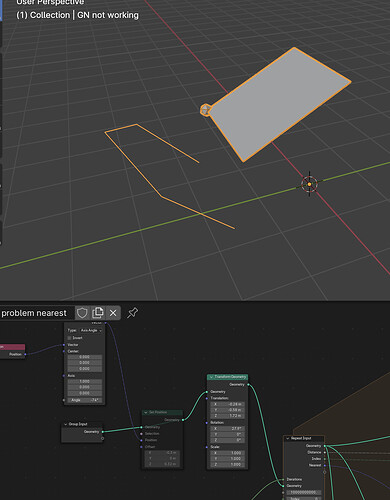Collapse the Repeat Input node
Image resolution: width=390 pixels, height=500 pixels.
pyautogui.click(x=288, y=438)
